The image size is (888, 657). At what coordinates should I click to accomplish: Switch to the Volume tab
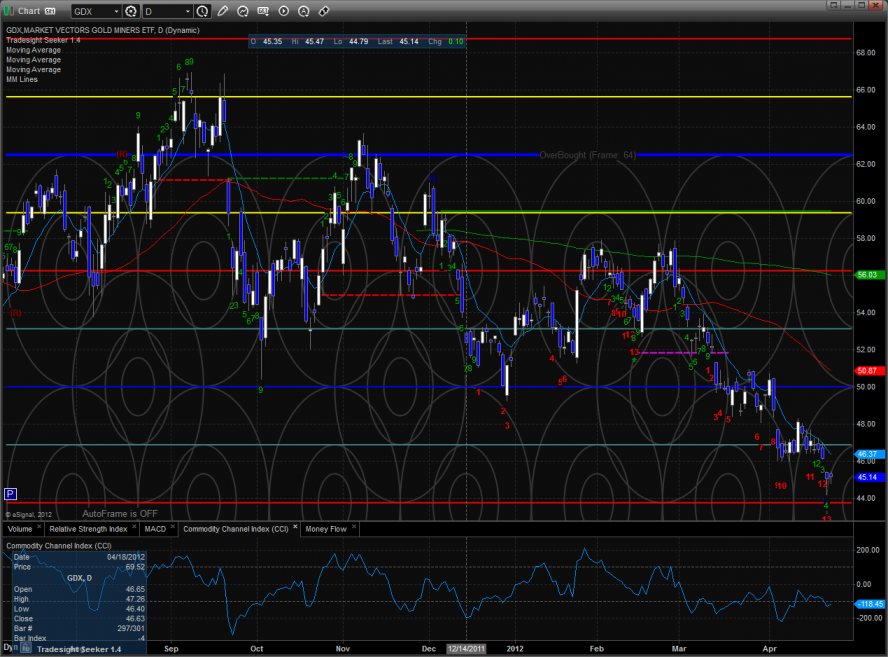(x=20, y=527)
